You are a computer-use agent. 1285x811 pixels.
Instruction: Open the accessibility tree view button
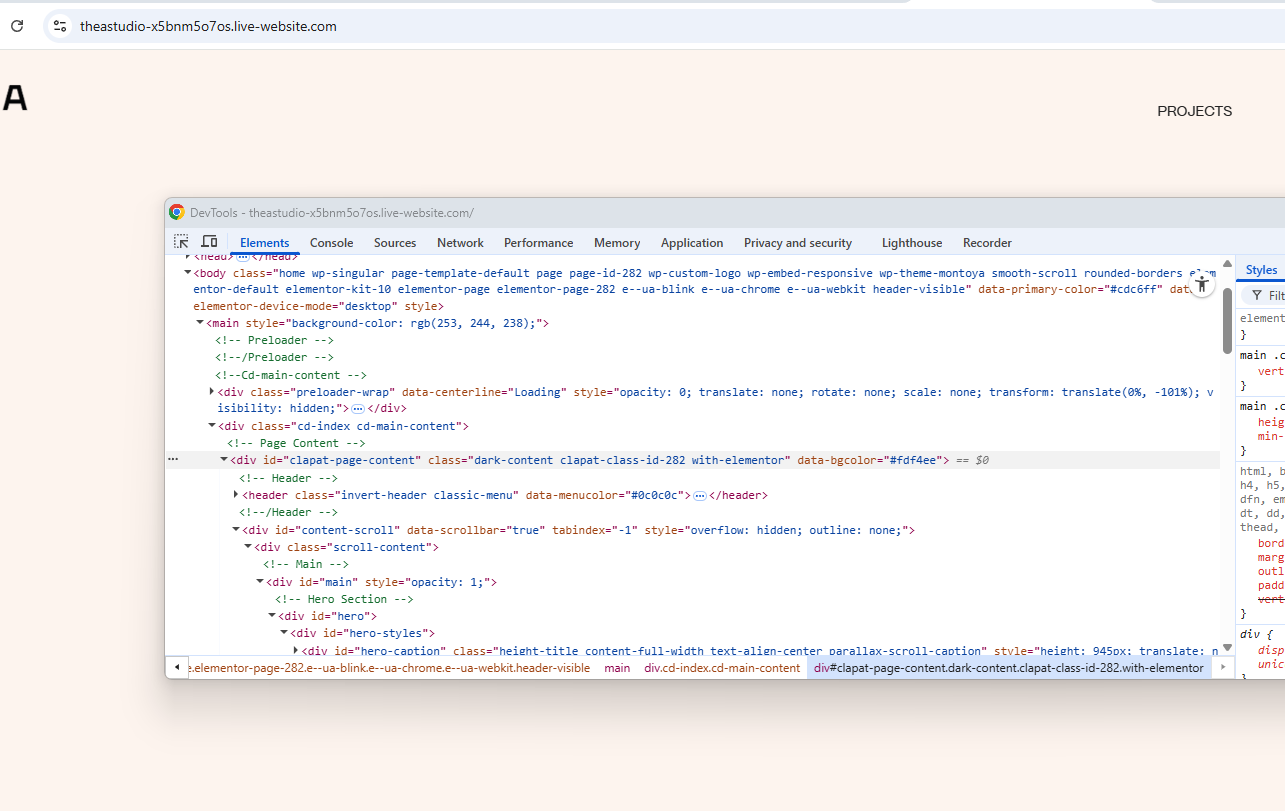tap(1202, 283)
